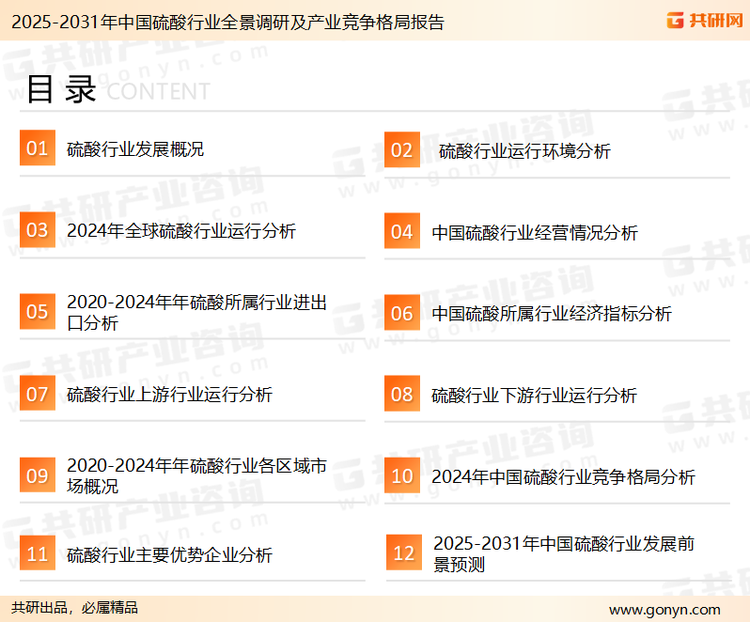Select chapter title 2020-2024年年硫酸所属行业进出口分析
Viewport: 750px width, 622px height.
(197, 312)
